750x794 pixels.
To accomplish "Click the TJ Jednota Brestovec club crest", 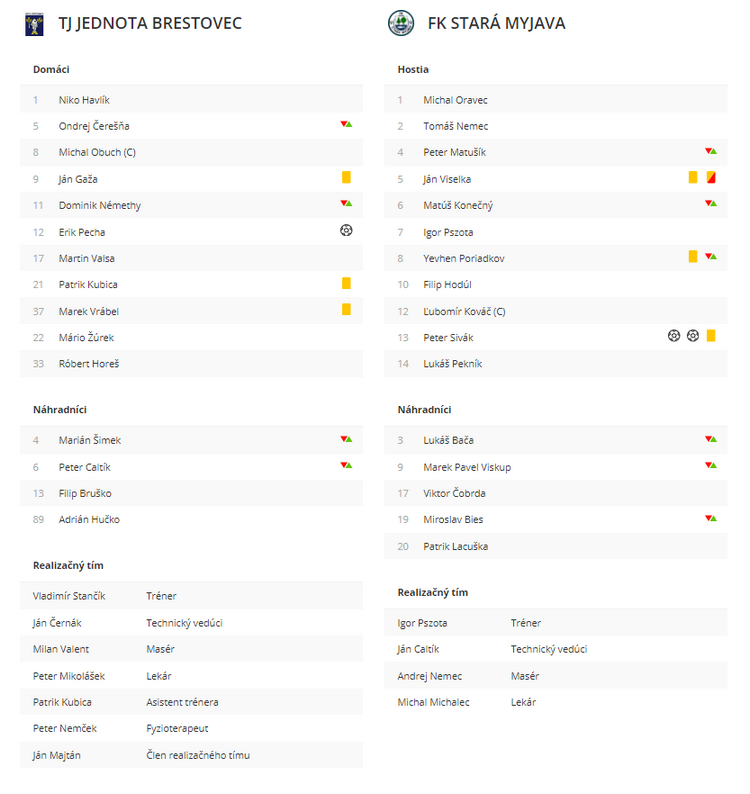I will click(34, 24).
